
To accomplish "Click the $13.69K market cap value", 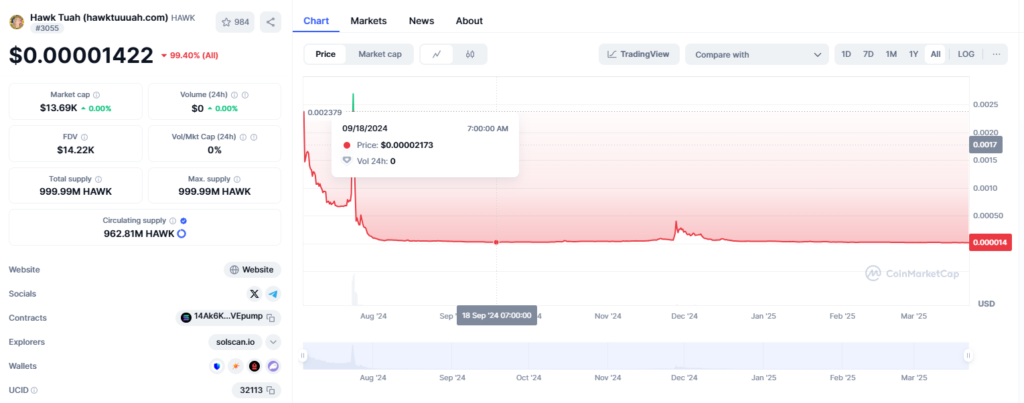I will pyautogui.click(x=59, y=108).
